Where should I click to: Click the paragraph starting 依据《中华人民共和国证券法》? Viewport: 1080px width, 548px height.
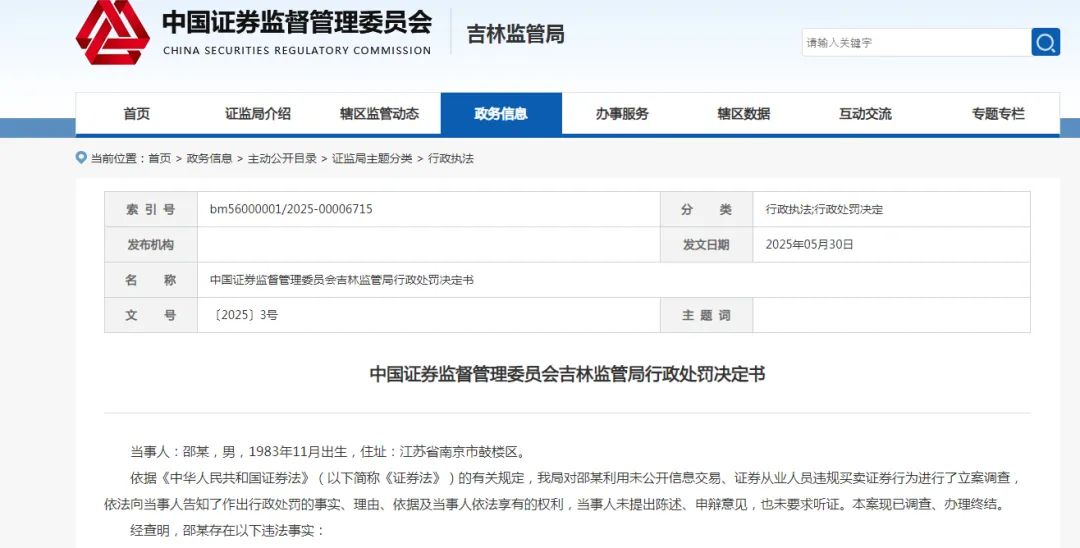[x=563, y=491]
